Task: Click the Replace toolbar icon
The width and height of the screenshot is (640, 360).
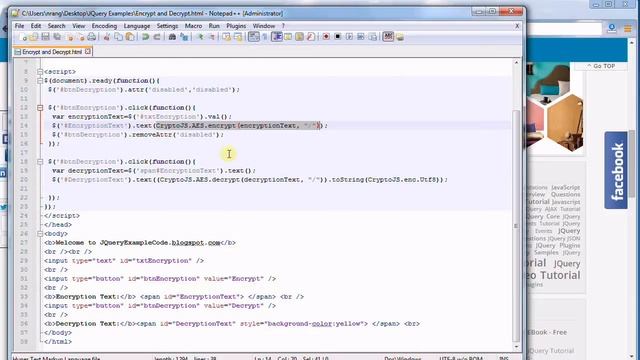Action: (x=184, y=37)
